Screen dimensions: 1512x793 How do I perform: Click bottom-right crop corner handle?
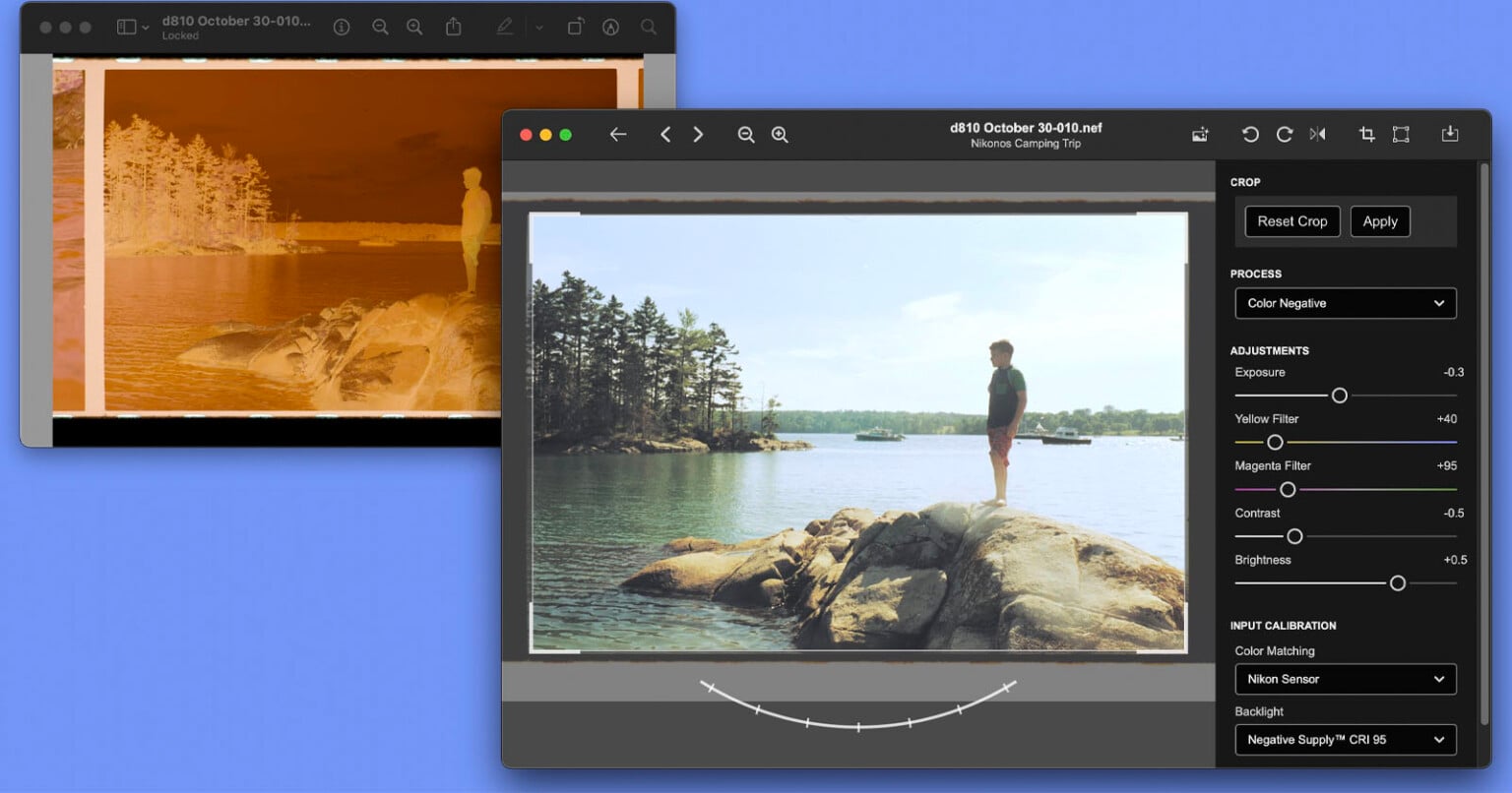(1164, 628)
